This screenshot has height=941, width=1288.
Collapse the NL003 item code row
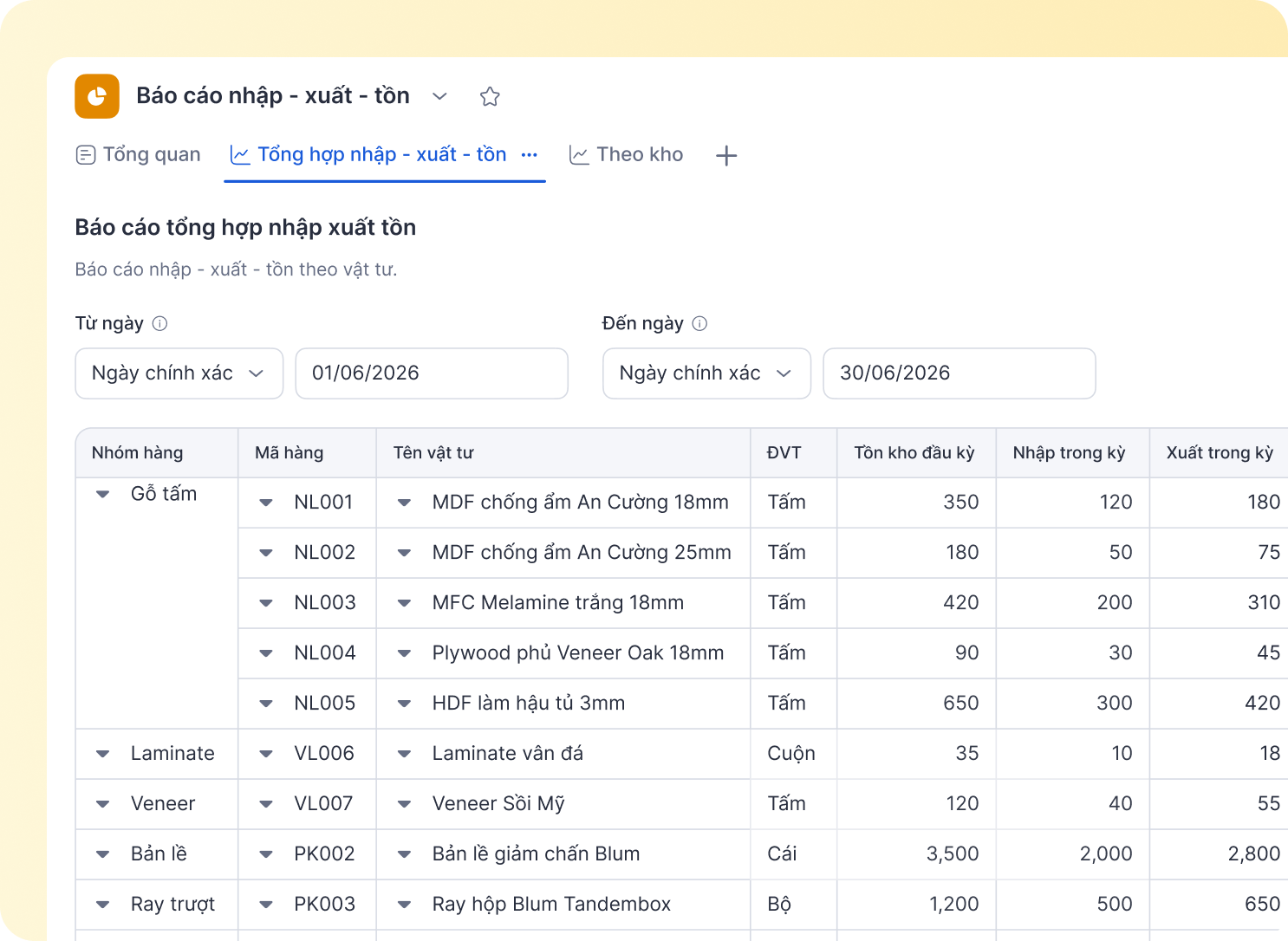pos(266,603)
